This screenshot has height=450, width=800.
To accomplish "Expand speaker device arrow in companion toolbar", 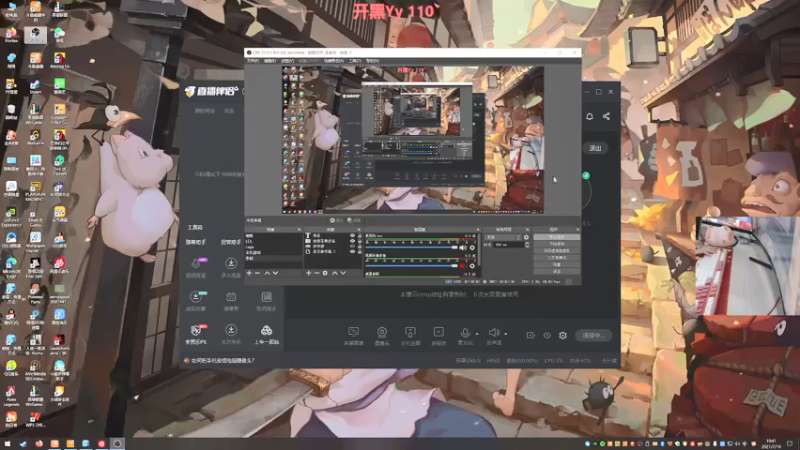I will 506,334.
